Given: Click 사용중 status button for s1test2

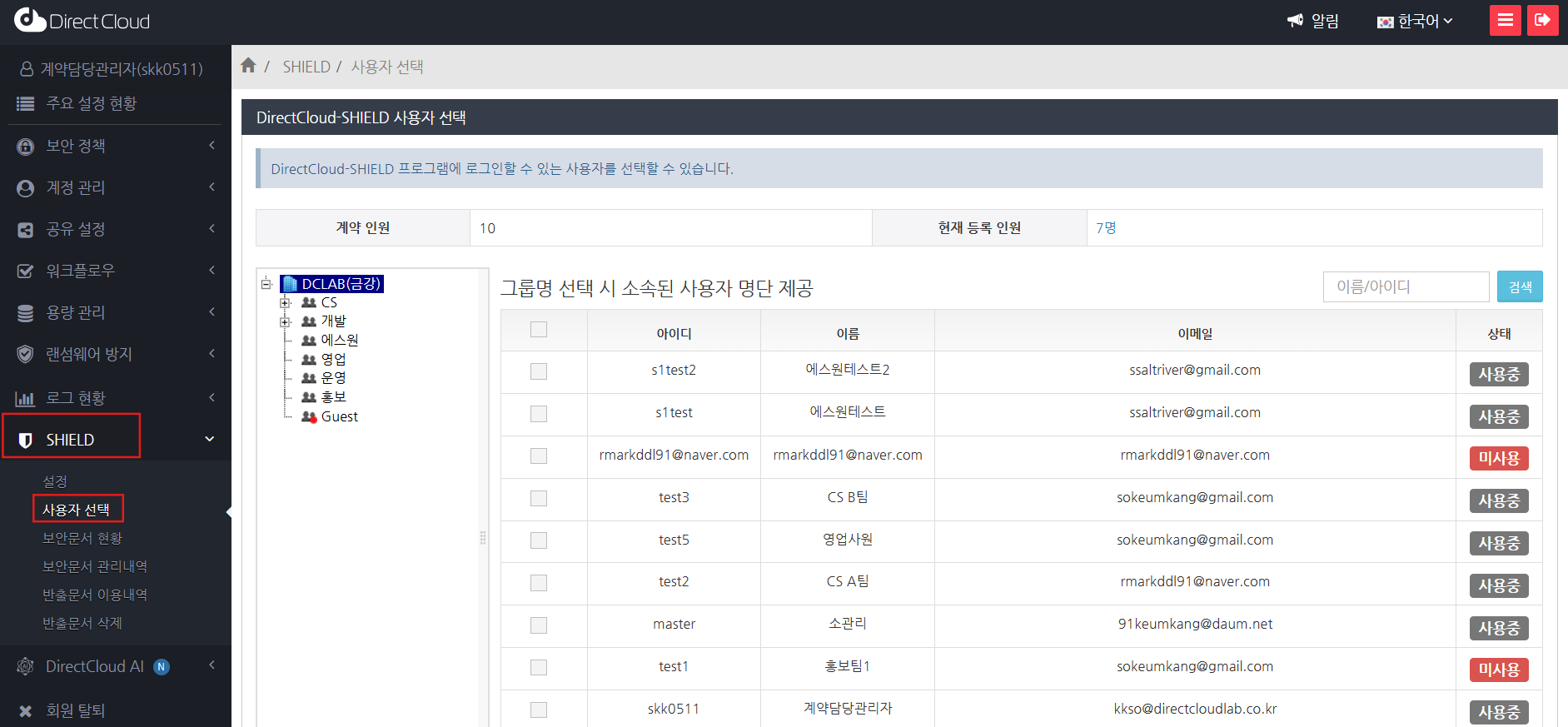Looking at the screenshot, I should (x=1499, y=375).
